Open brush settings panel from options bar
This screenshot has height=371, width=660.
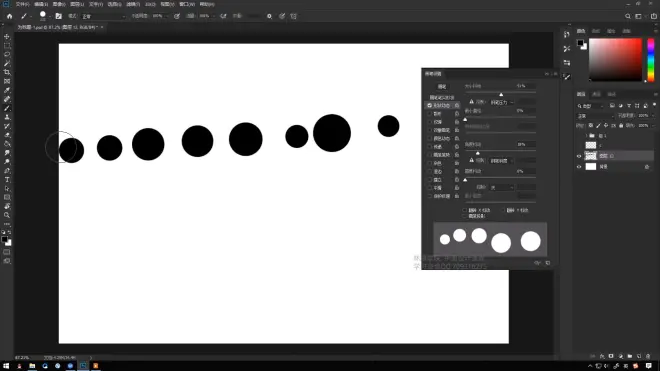59,16
